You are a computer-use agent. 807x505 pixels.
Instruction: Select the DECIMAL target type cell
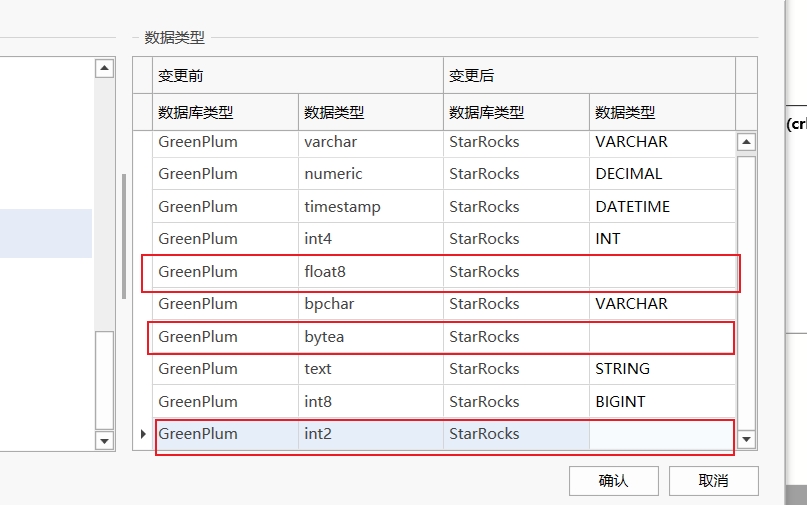[x=662, y=174]
